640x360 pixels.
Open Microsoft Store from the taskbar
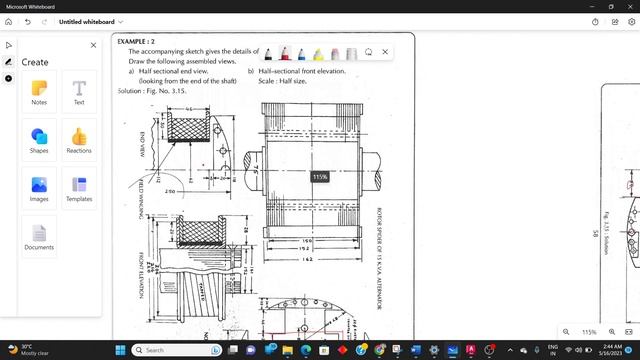[x=324, y=350]
